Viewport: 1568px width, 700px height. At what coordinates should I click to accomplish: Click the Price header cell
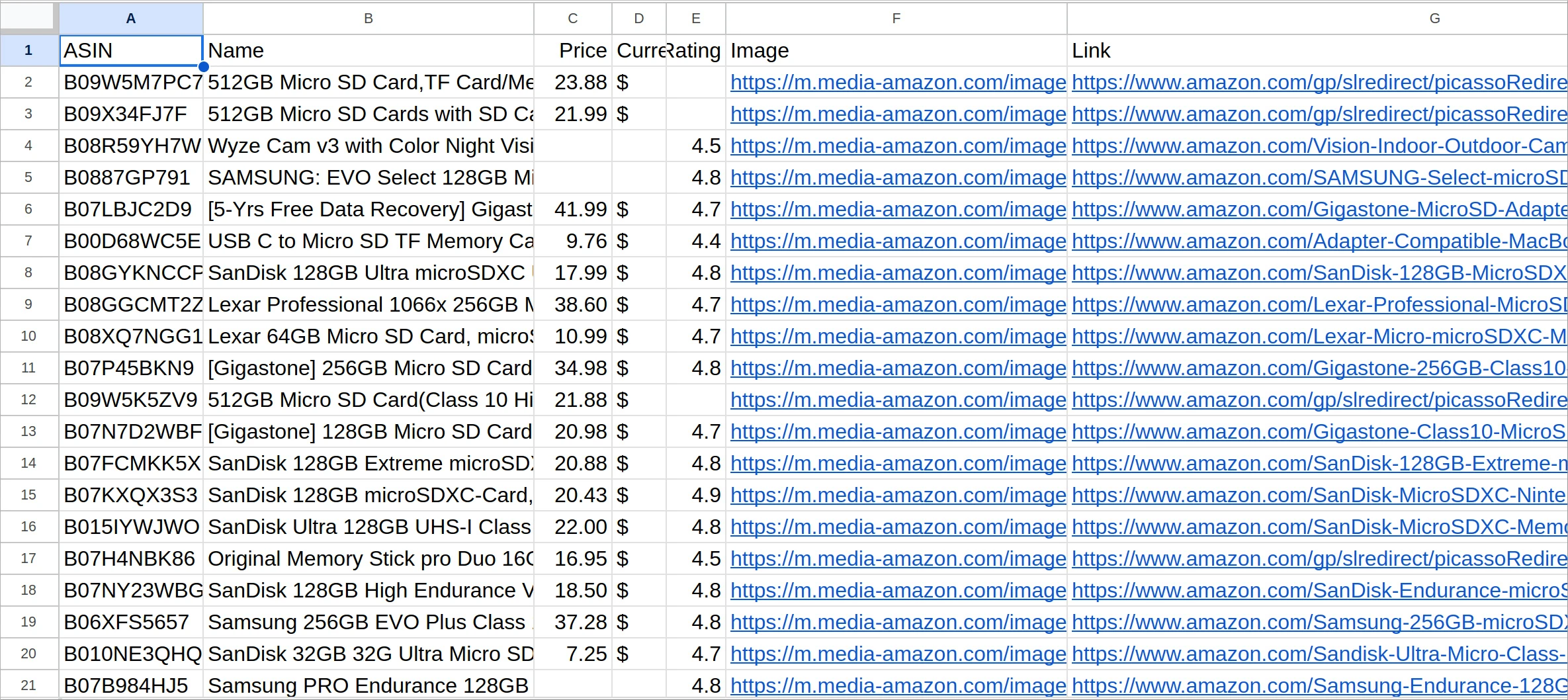(573, 51)
